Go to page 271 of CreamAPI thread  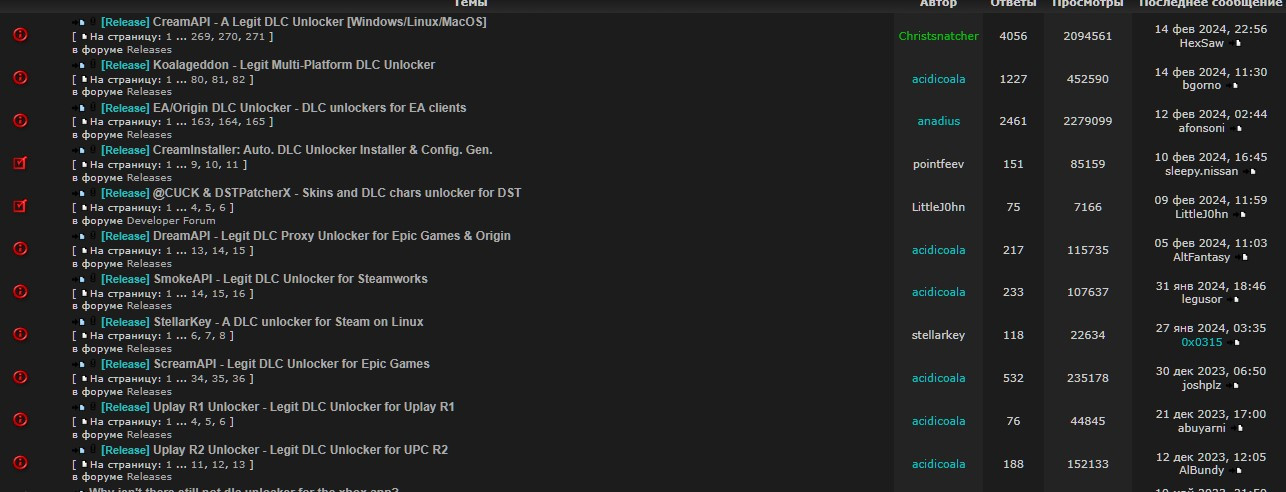[x=254, y=36]
